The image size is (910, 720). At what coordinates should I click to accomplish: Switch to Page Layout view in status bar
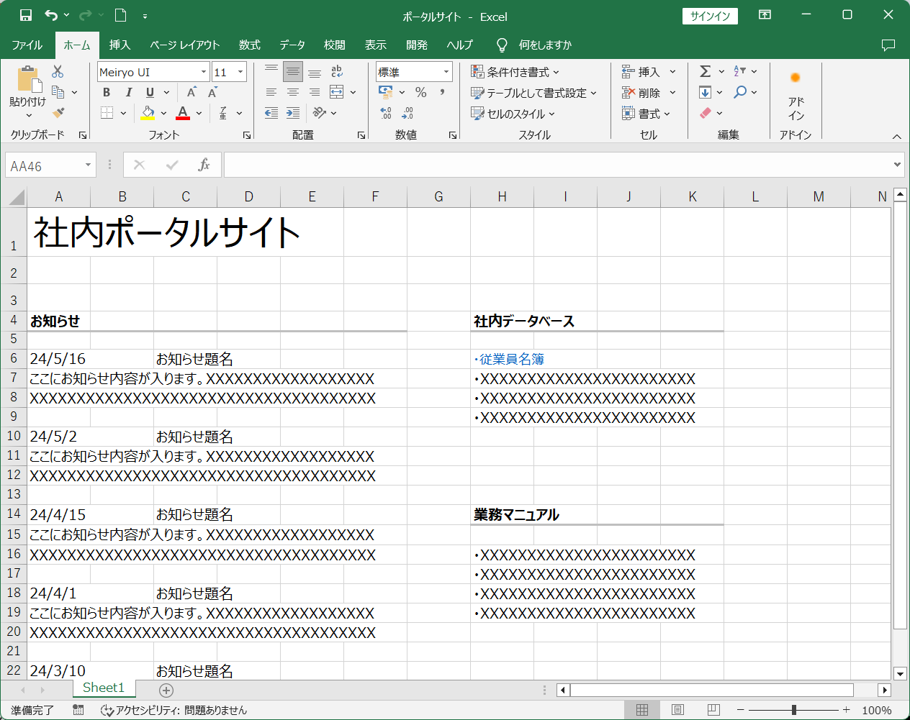pos(678,710)
